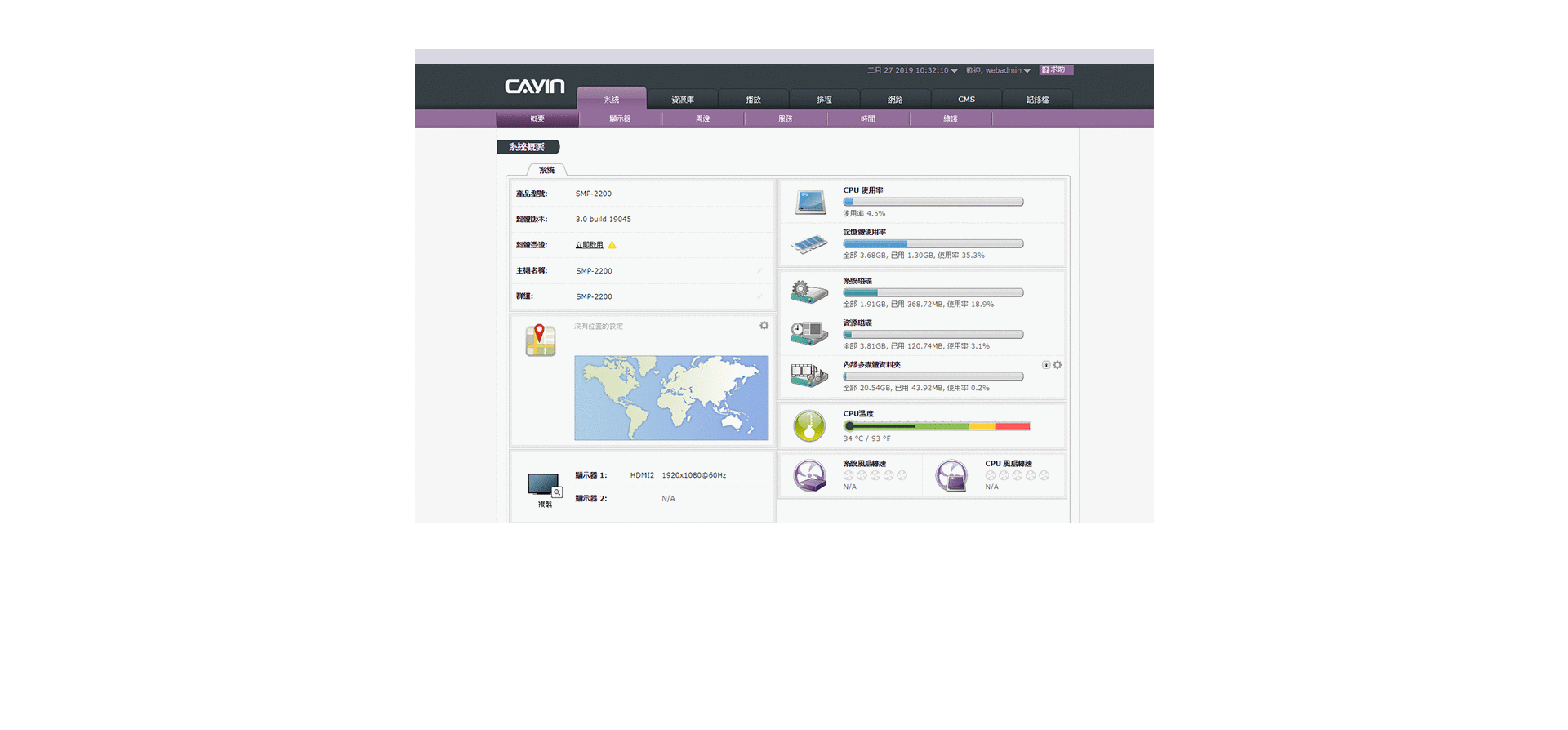Open the date and time dropdown
This screenshot has width=1568, height=730.
tap(912, 70)
